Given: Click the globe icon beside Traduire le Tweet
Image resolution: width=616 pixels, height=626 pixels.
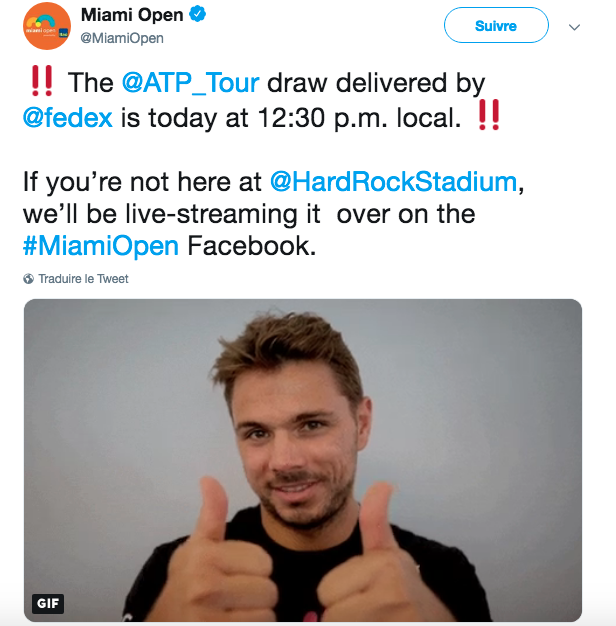Looking at the screenshot, I should coord(28,279).
